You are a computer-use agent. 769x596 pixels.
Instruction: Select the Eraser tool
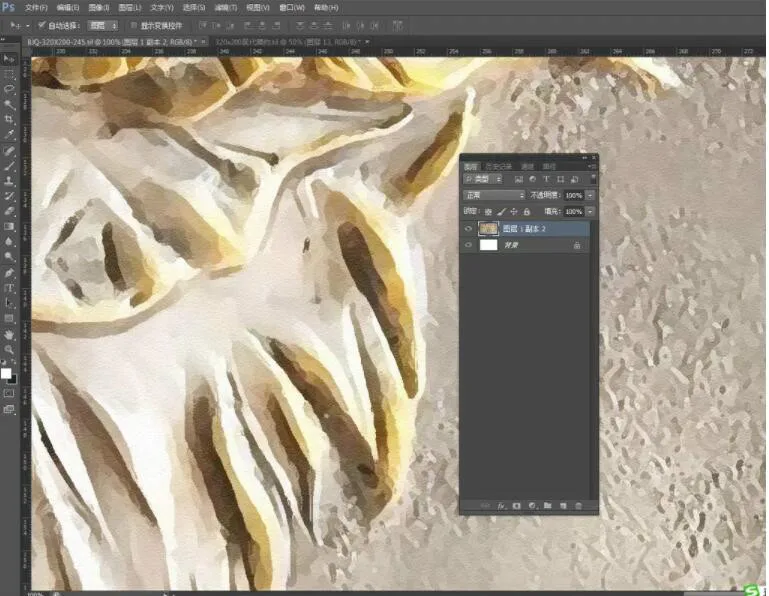[x=9, y=211]
